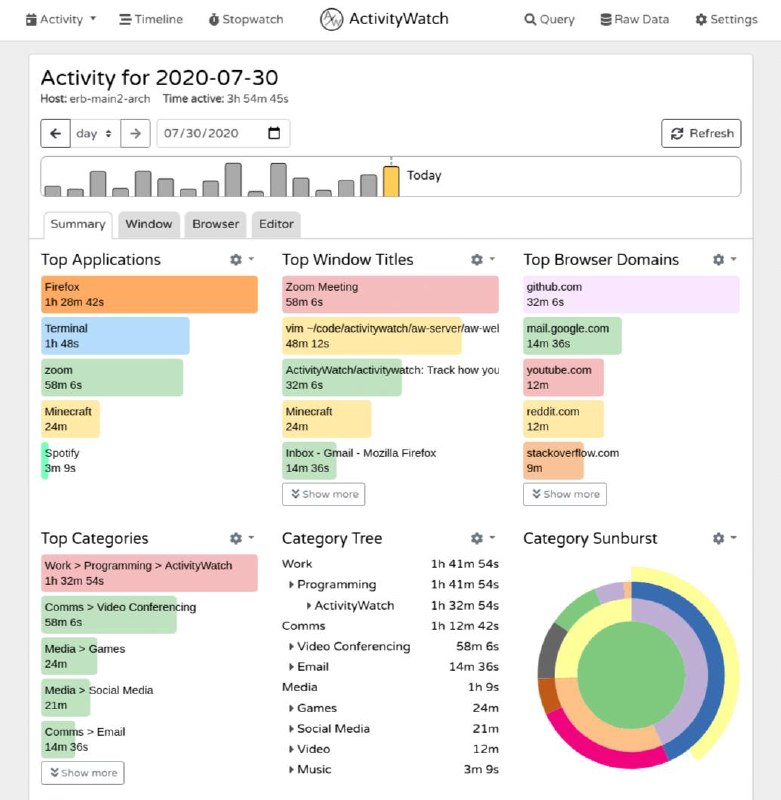Image resolution: width=781 pixels, height=800 pixels.
Task: Show more under Top Window Titles
Action: pos(323,494)
